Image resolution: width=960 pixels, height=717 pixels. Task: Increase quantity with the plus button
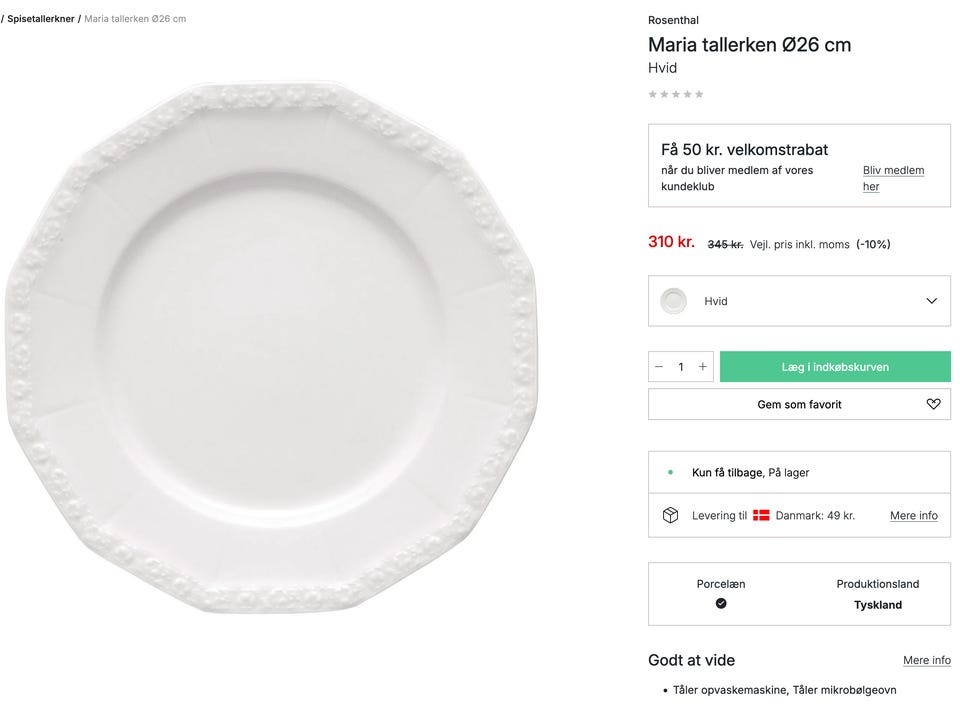[703, 367]
